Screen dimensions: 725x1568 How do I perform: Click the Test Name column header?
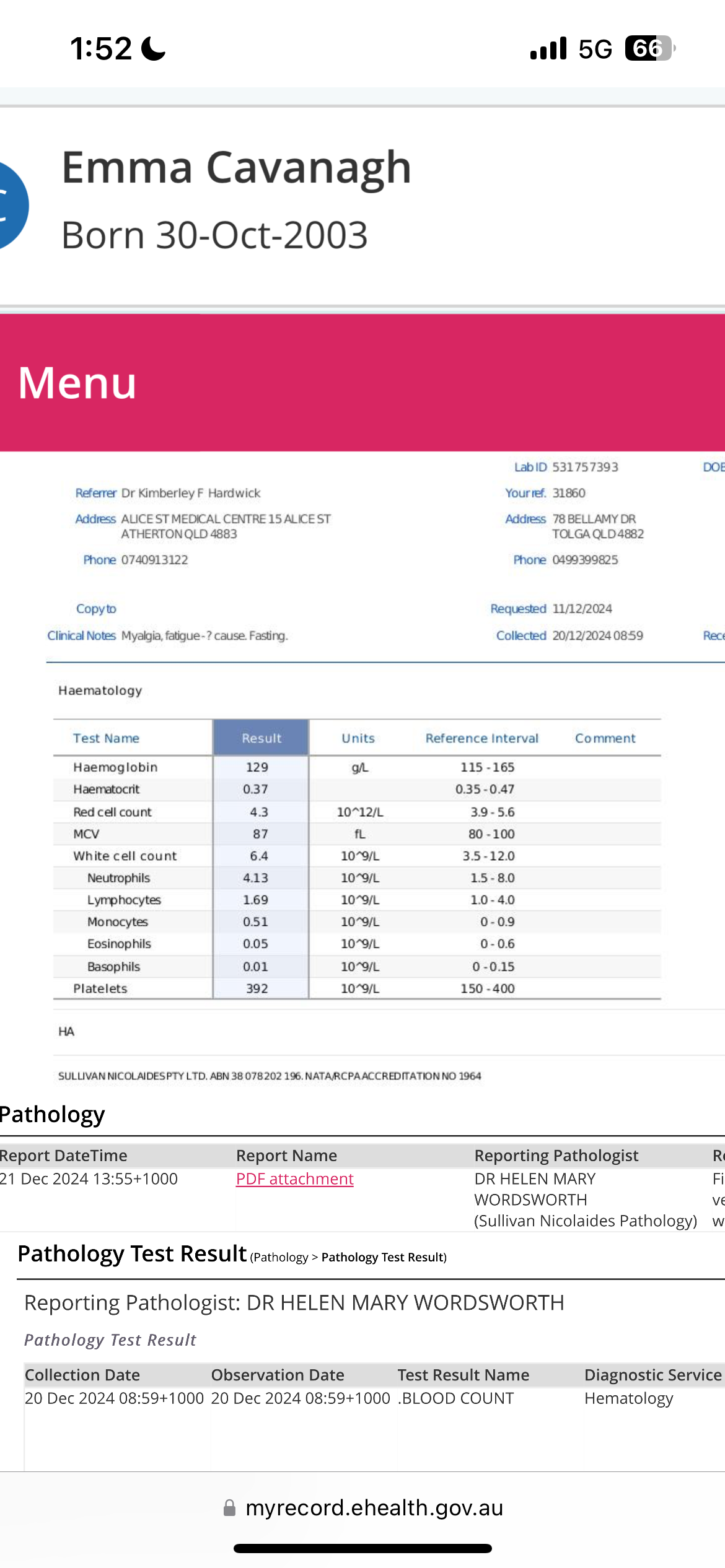(x=106, y=738)
